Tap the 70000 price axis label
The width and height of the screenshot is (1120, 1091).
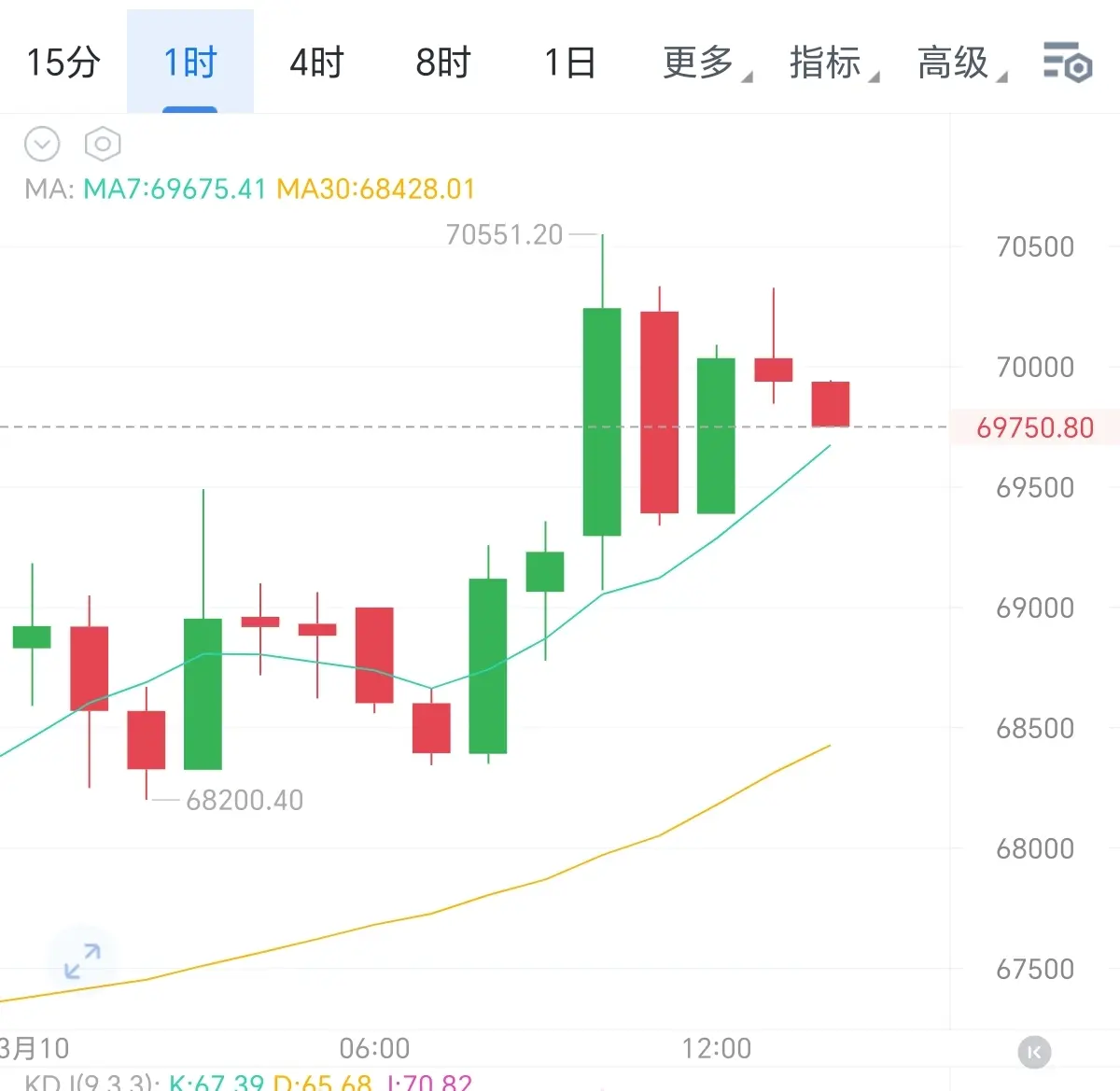pyautogui.click(x=1035, y=367)
